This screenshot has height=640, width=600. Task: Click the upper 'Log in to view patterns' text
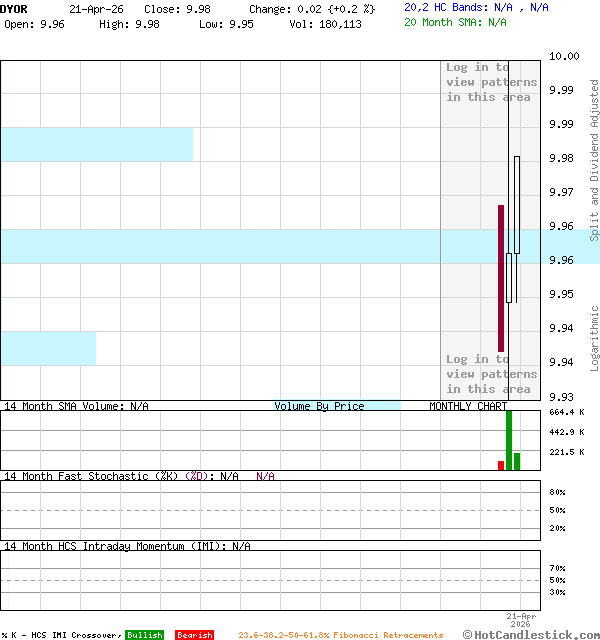(x=491, y=82)
